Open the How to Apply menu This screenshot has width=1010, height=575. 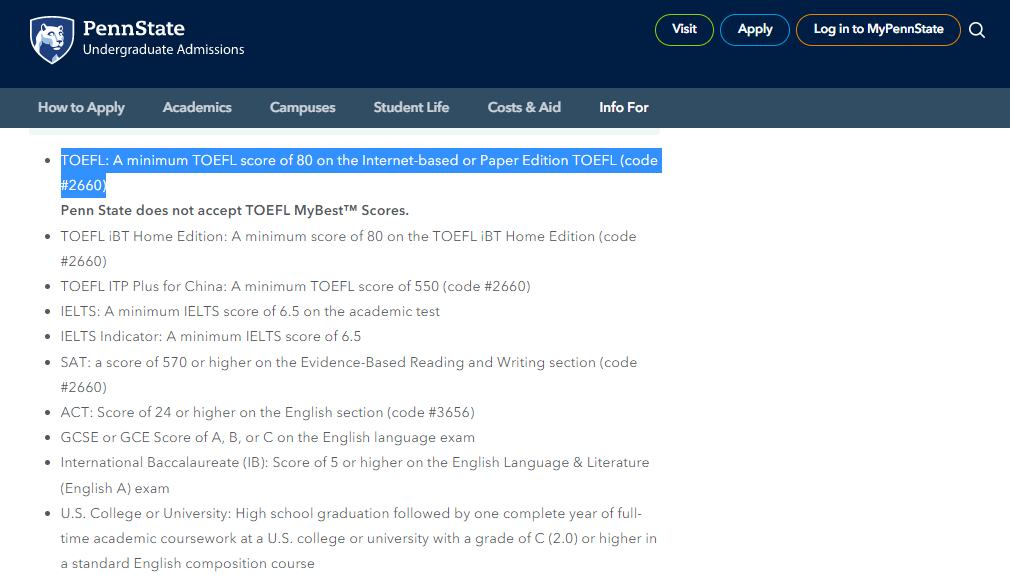tap(81, 108)
